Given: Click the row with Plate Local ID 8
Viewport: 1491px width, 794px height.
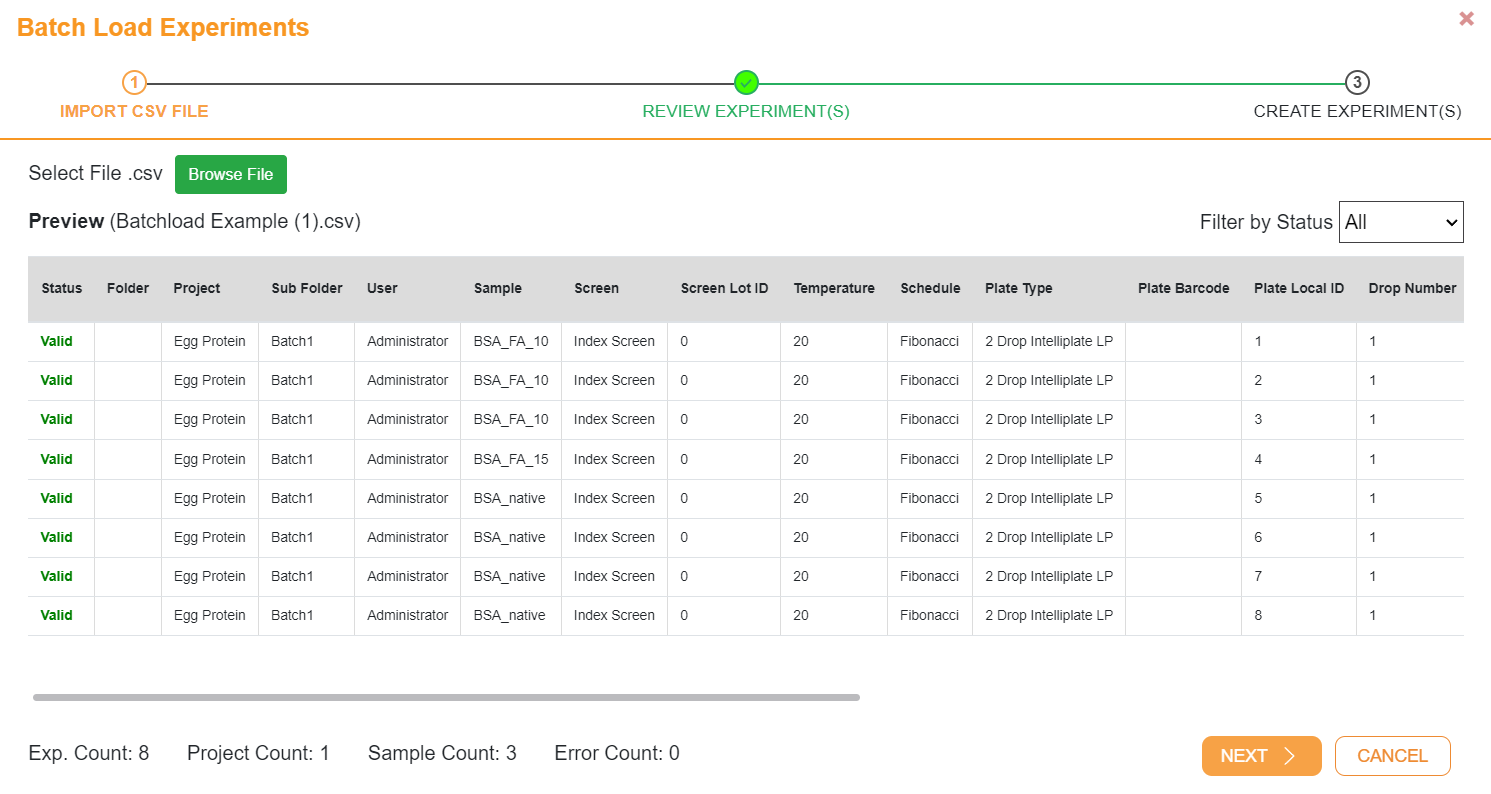Looking at the screenshot, I should coord(700,615).
